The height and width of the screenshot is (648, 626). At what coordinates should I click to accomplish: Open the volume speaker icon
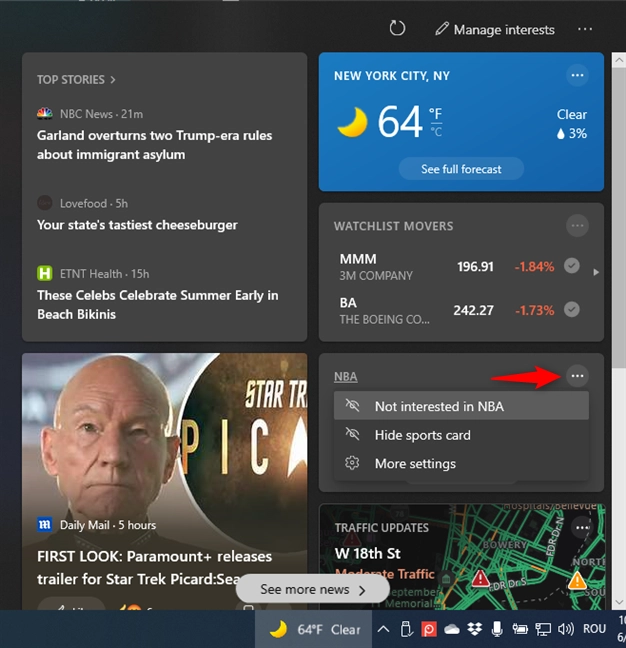(x=566, y=629)
